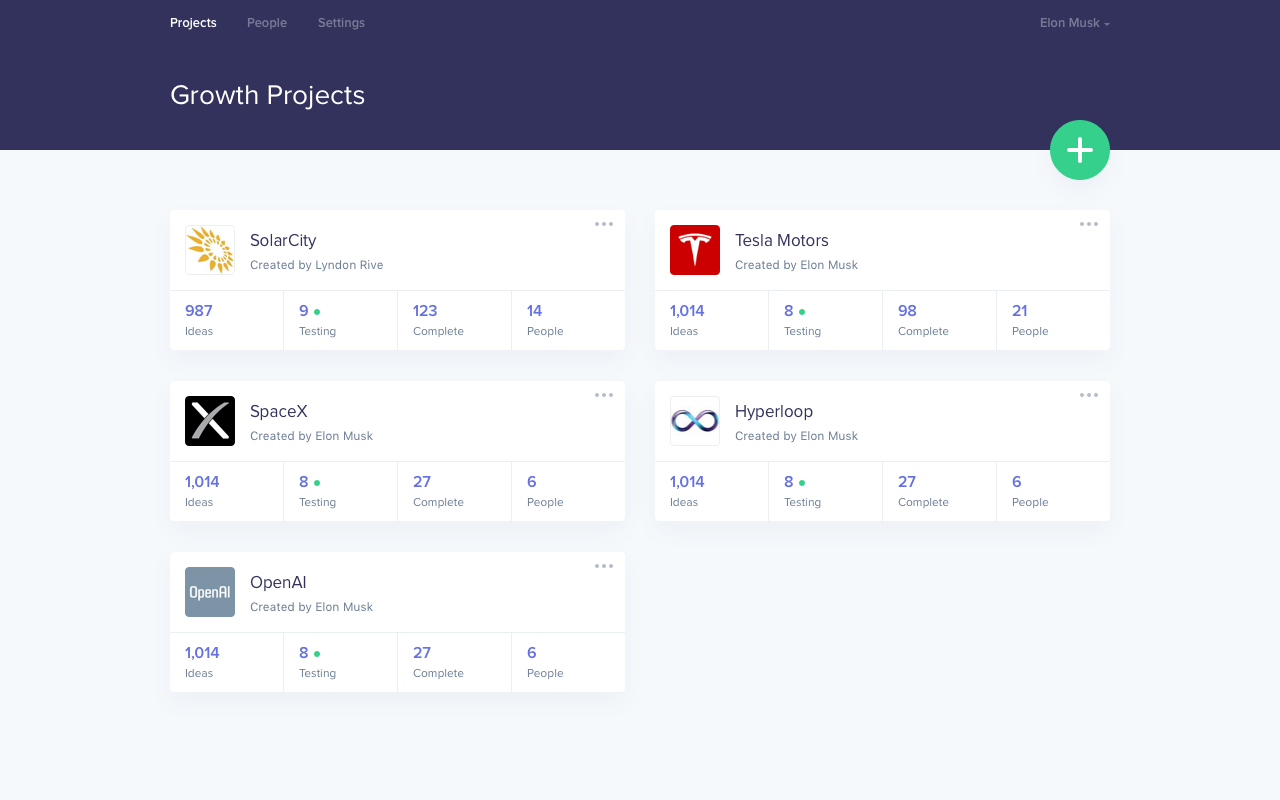Screen dimensions: 1280x800
Task: View Tesla Motors' 8 Testing items
Action: (825, 320)
